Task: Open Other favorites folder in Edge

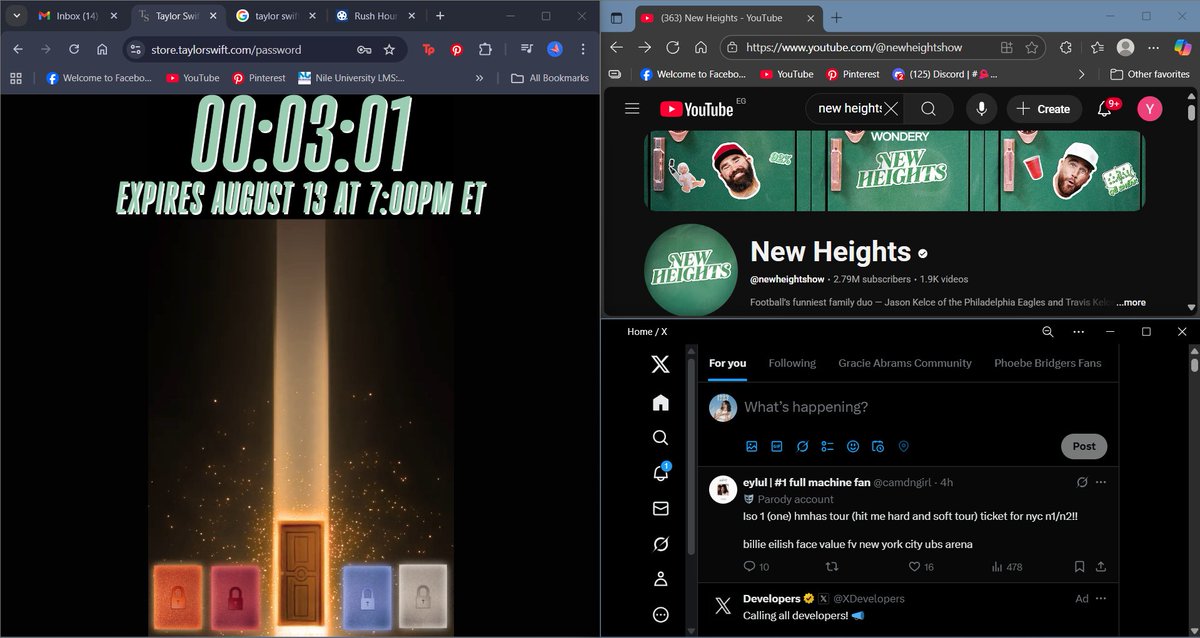Action: pyautogui.click(x=1150, y=74)
